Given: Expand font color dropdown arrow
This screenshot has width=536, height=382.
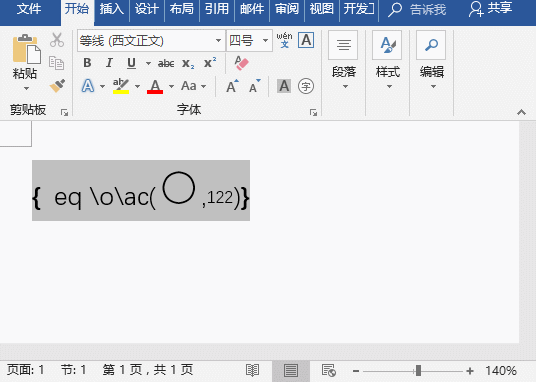Looking at the screenshot, I should point(171,86).
